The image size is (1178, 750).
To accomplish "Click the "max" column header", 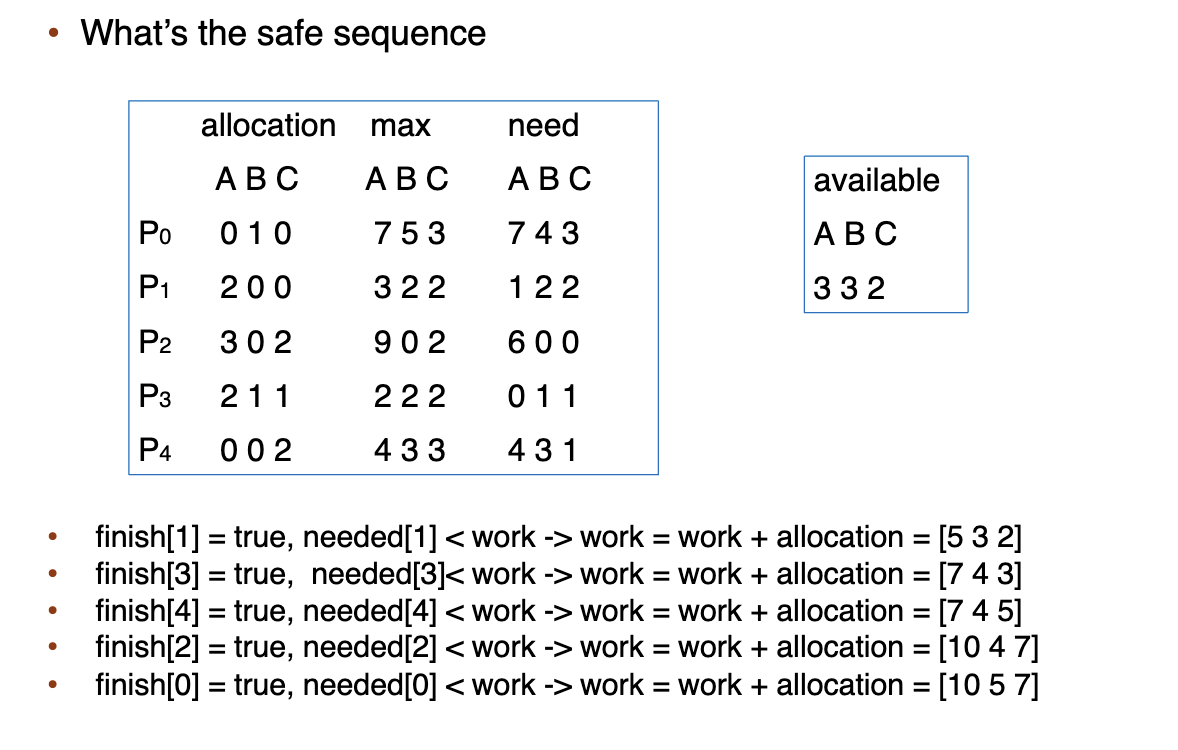I will [400, 126].
